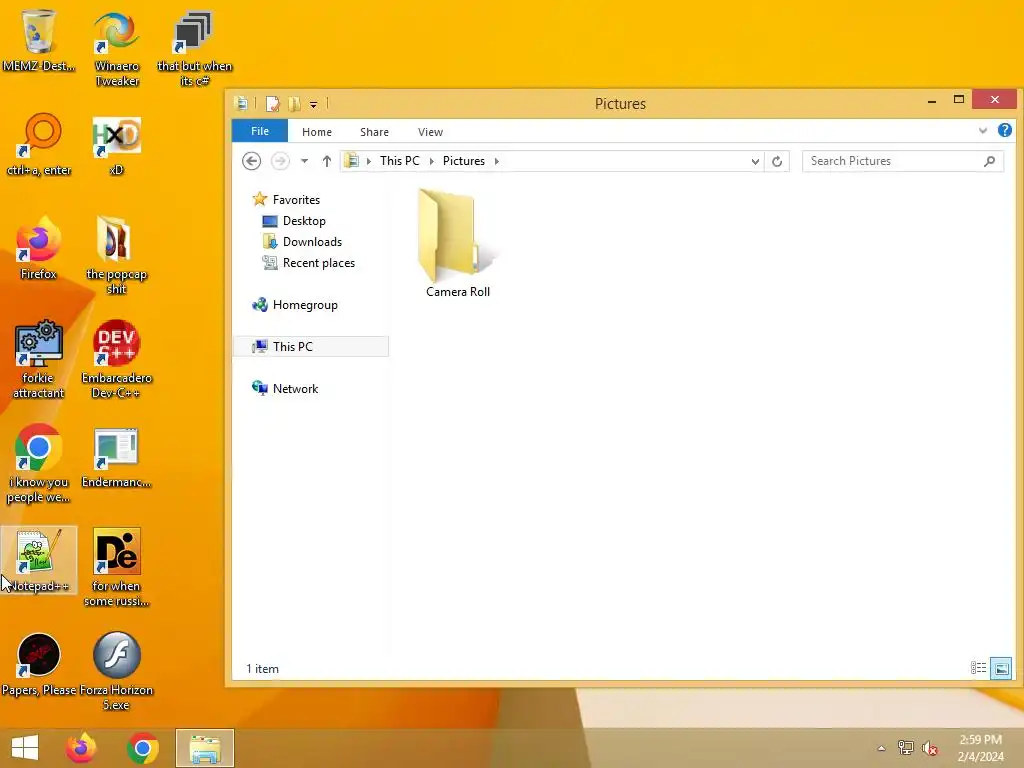
Task: Click 'Pictures' in the address breadcrumb
Action: point(464,161)
